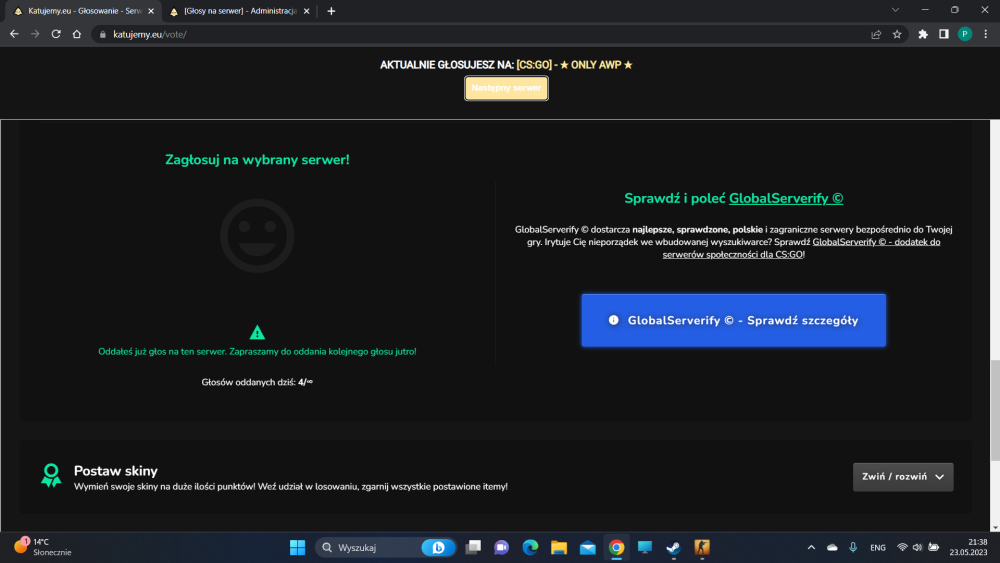Click the Postaw skiny heading

pyautogui.click(x=115, y=471)
